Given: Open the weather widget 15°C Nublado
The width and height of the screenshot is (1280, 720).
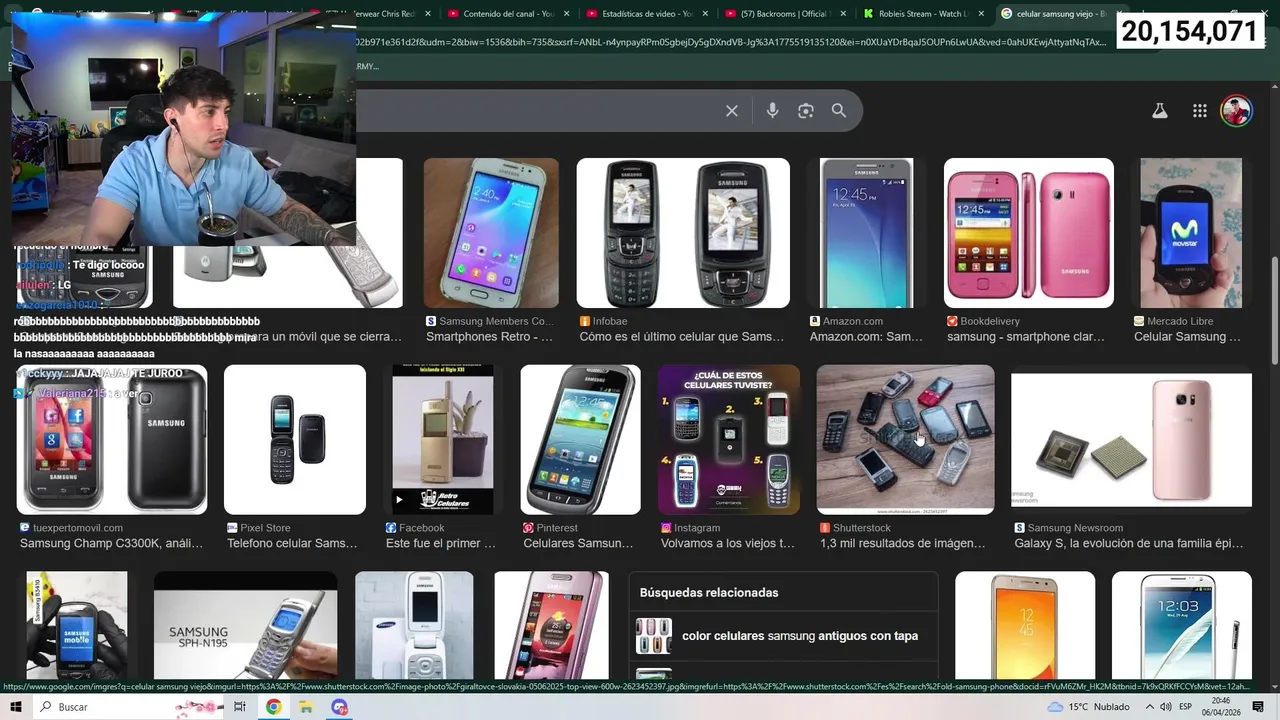Looking at the screenshot, I should coord(1088,707).
